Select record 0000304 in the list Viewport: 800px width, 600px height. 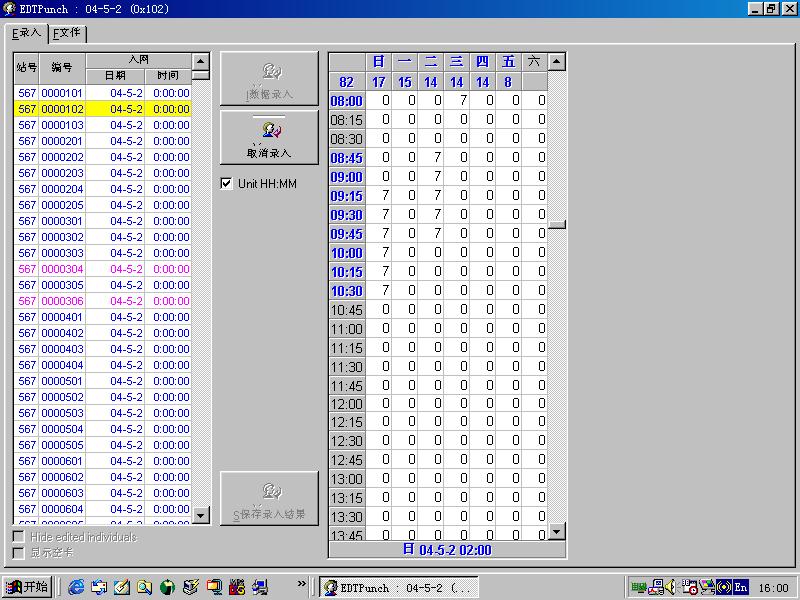pyautogui.click(x=62, y=269)
